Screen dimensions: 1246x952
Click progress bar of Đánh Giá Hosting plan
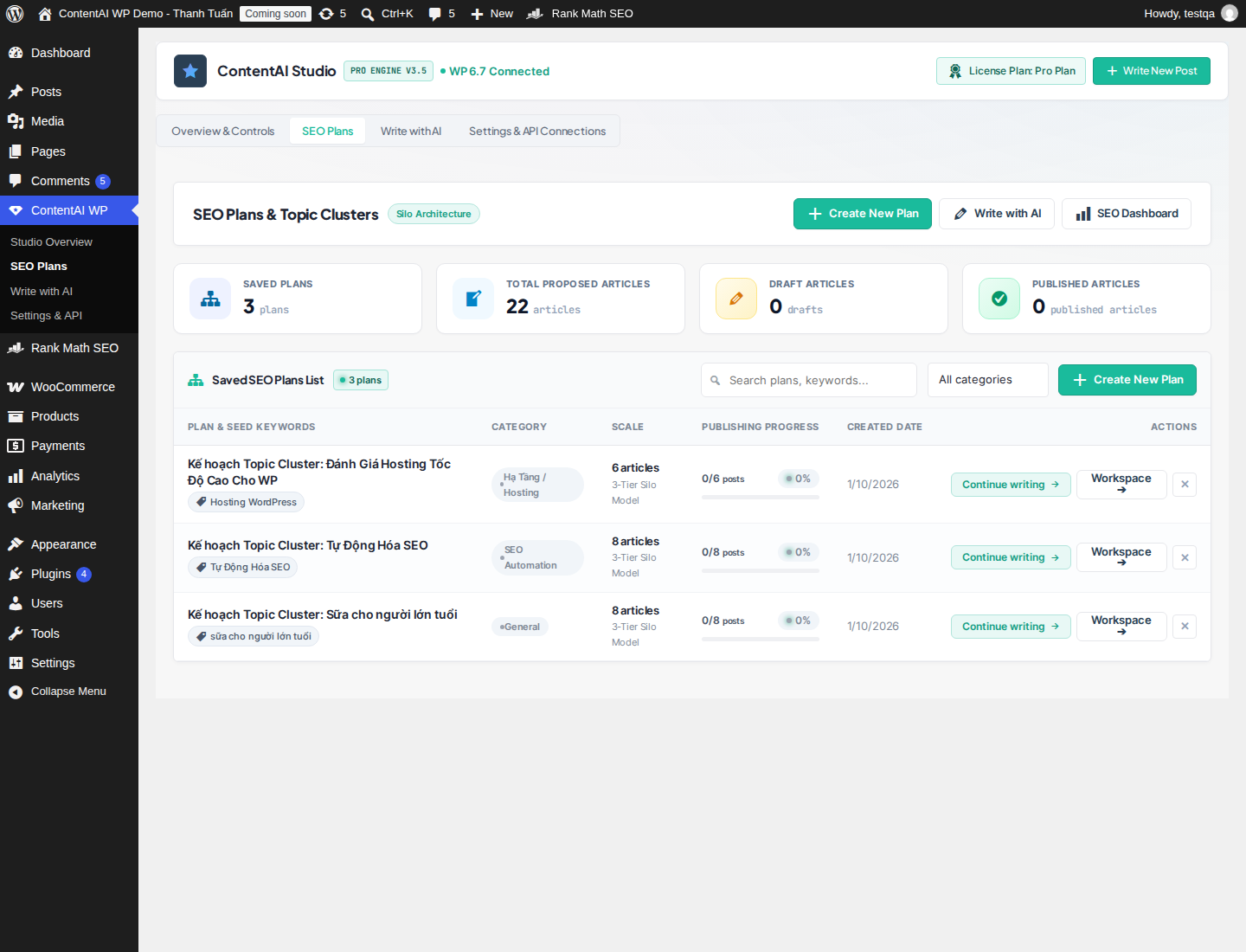coord(761,497)
